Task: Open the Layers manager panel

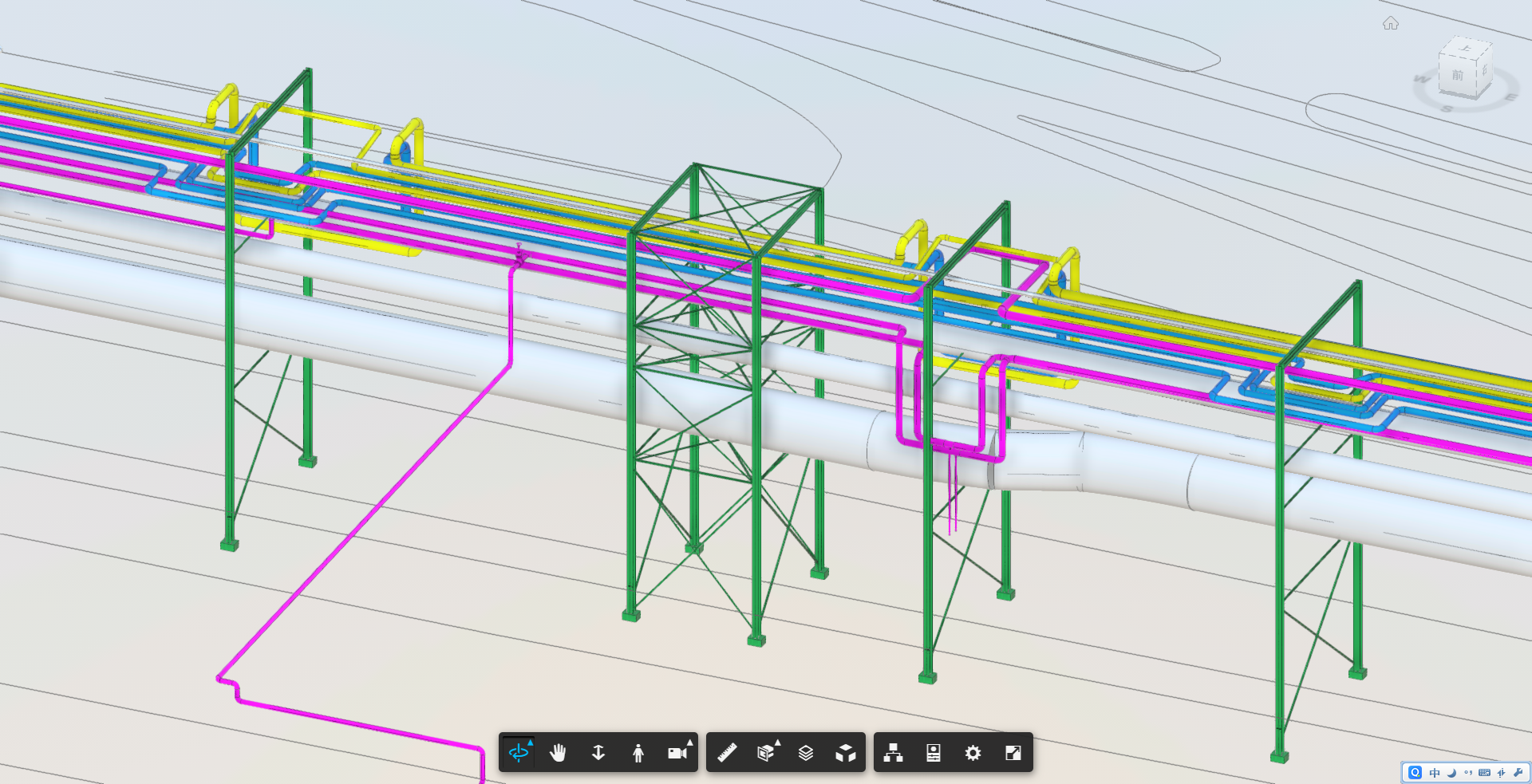Action: (806, 753)
